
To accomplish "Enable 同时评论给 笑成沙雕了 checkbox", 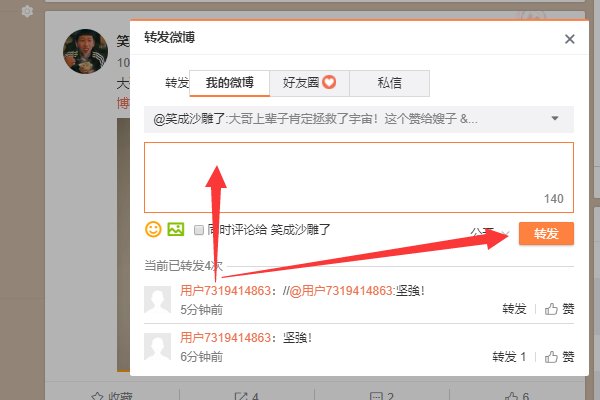I will point(199,230).
